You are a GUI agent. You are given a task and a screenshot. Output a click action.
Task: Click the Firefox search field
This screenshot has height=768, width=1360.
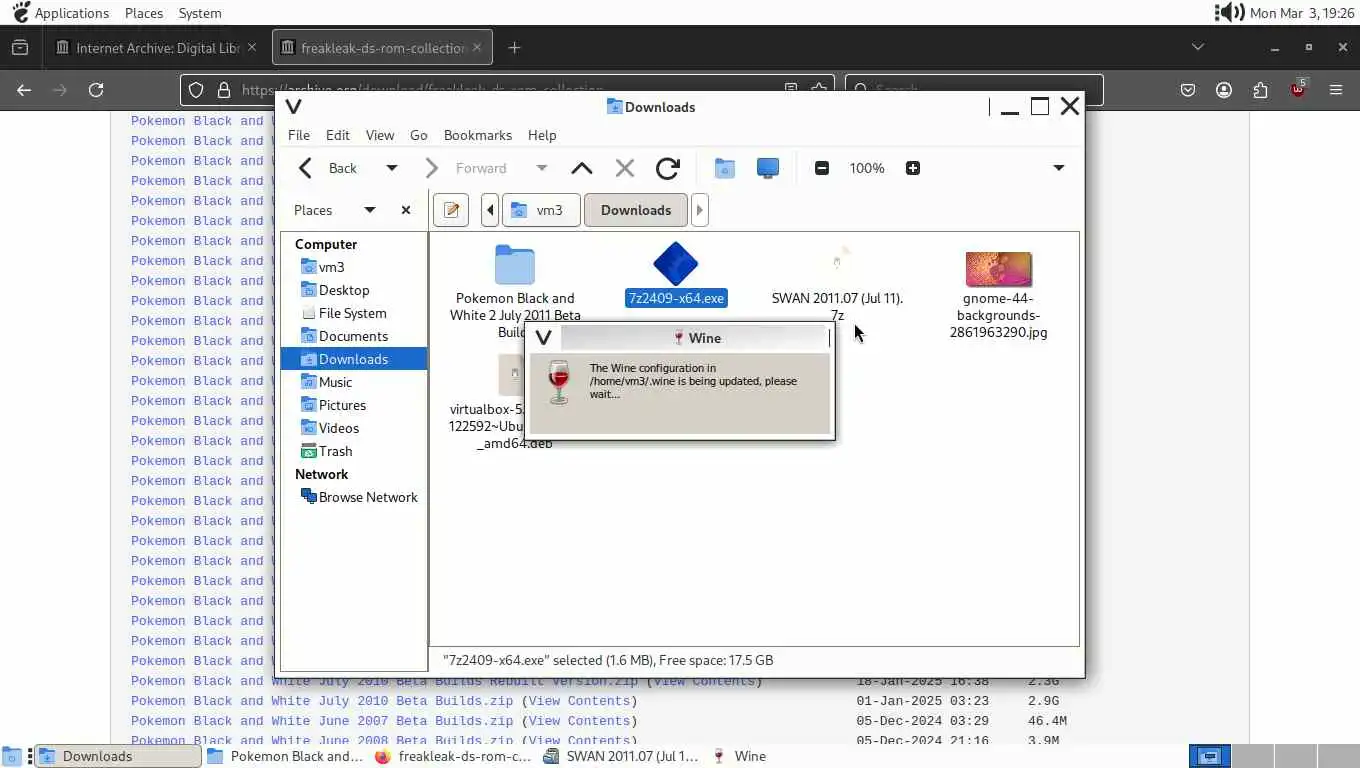click(974, 90)
